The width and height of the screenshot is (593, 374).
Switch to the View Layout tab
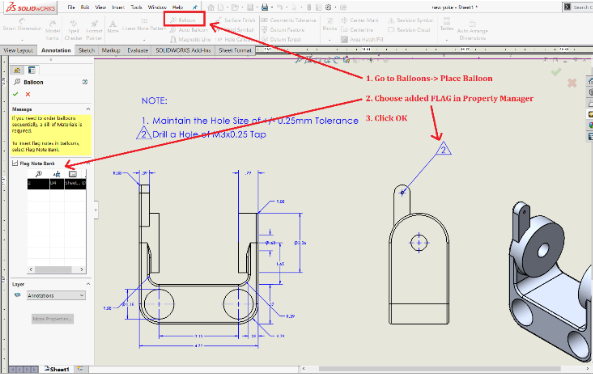(x=18, y=50)
